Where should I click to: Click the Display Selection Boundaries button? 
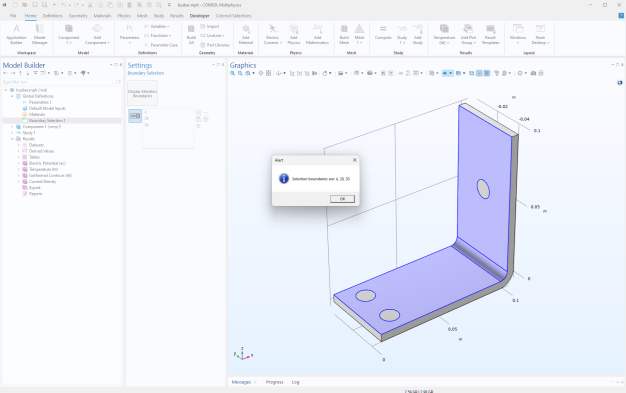pos(143,93)
